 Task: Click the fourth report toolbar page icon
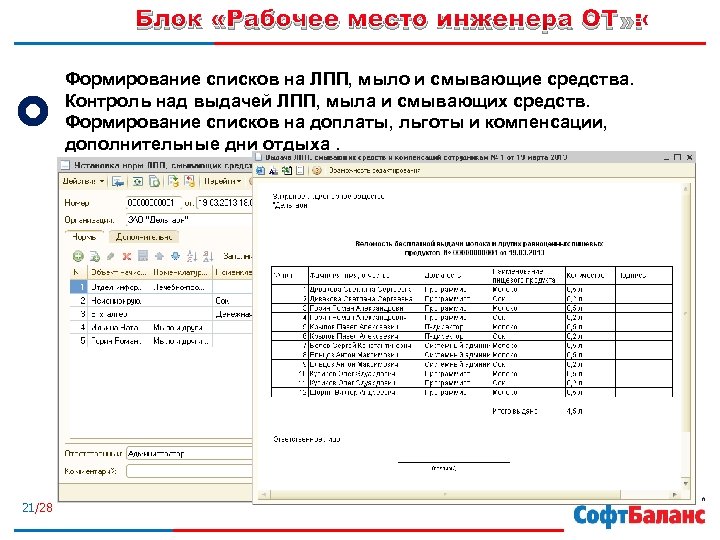(300, 171)
